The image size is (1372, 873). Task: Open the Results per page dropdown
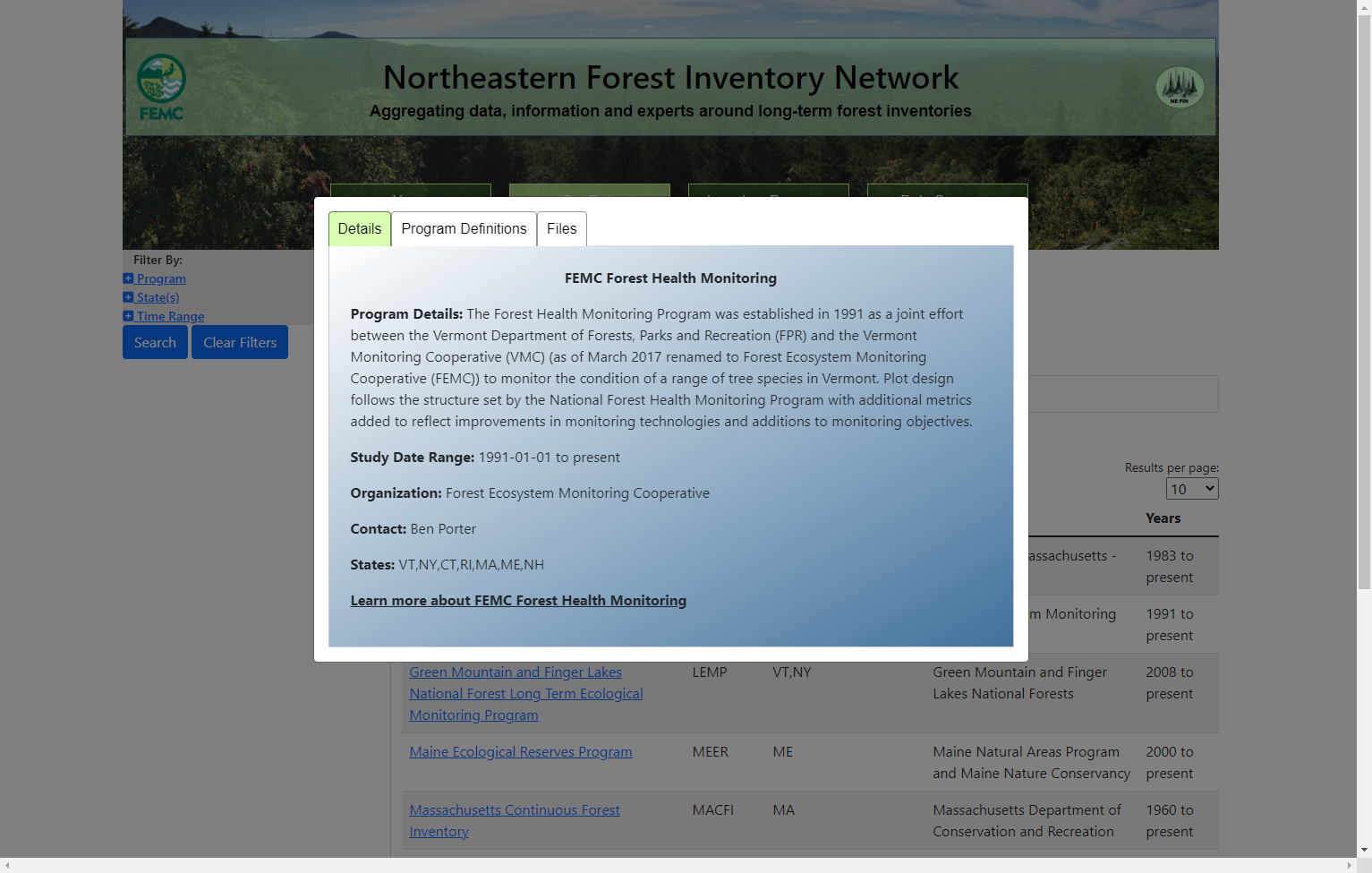[1192, 489]
